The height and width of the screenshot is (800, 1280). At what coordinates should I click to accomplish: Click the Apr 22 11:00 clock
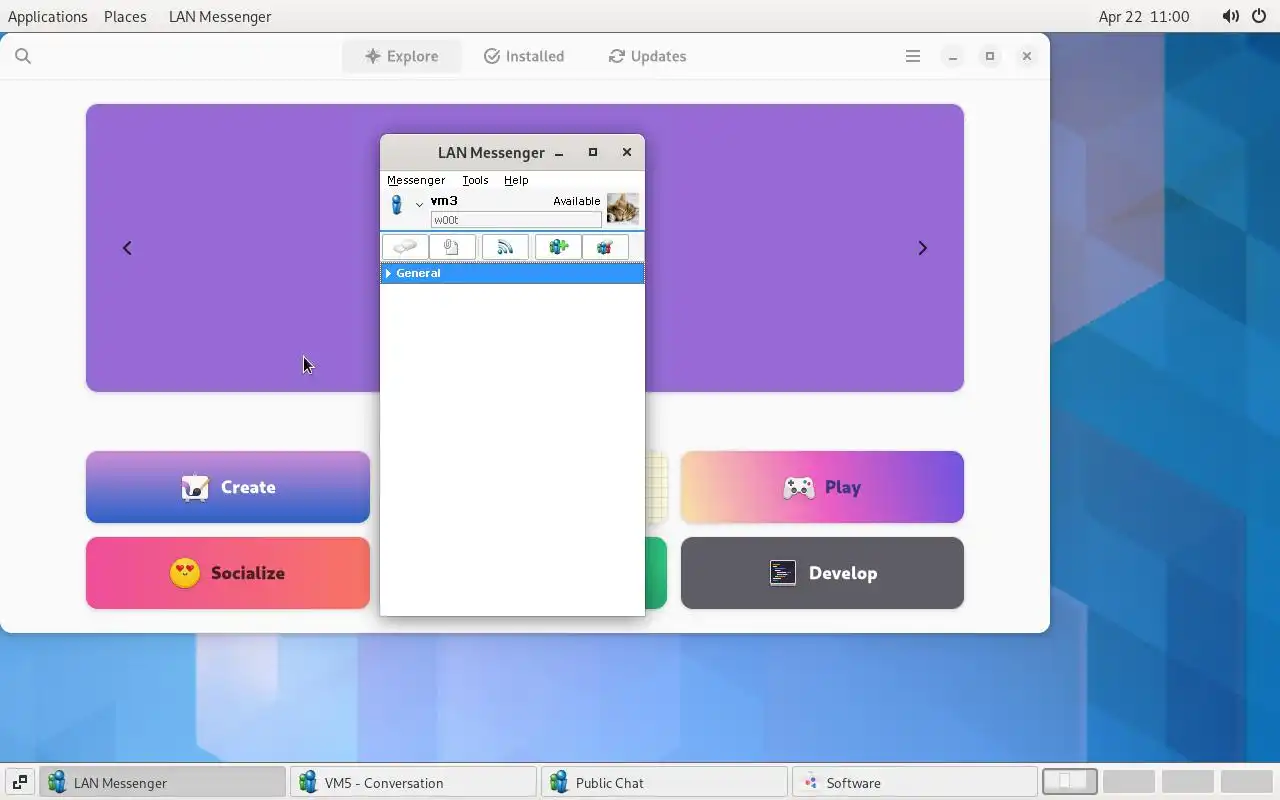point(1144,16)
